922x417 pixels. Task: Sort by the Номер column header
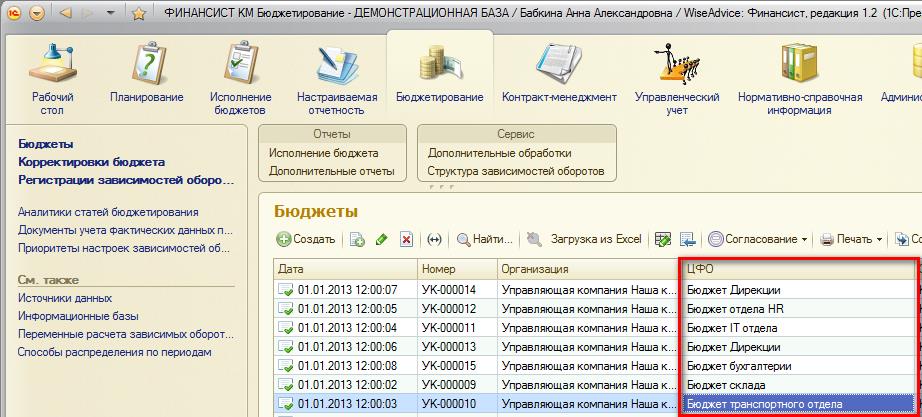coord(457,269)
